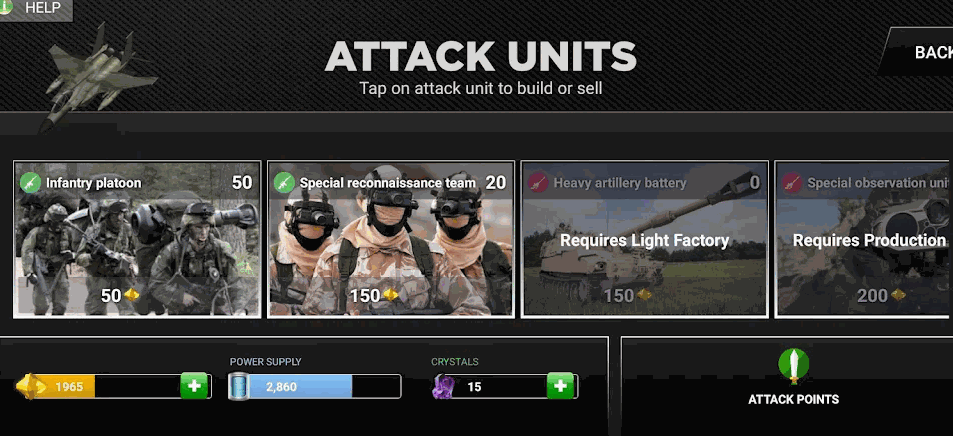Open the HELP button in the corner
This screenshot has width=953, height=436.
[x=35, y=9]
